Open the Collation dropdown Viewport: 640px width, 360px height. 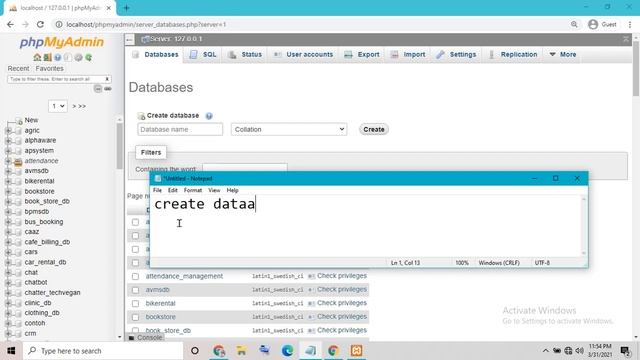[x=289, y=129]
